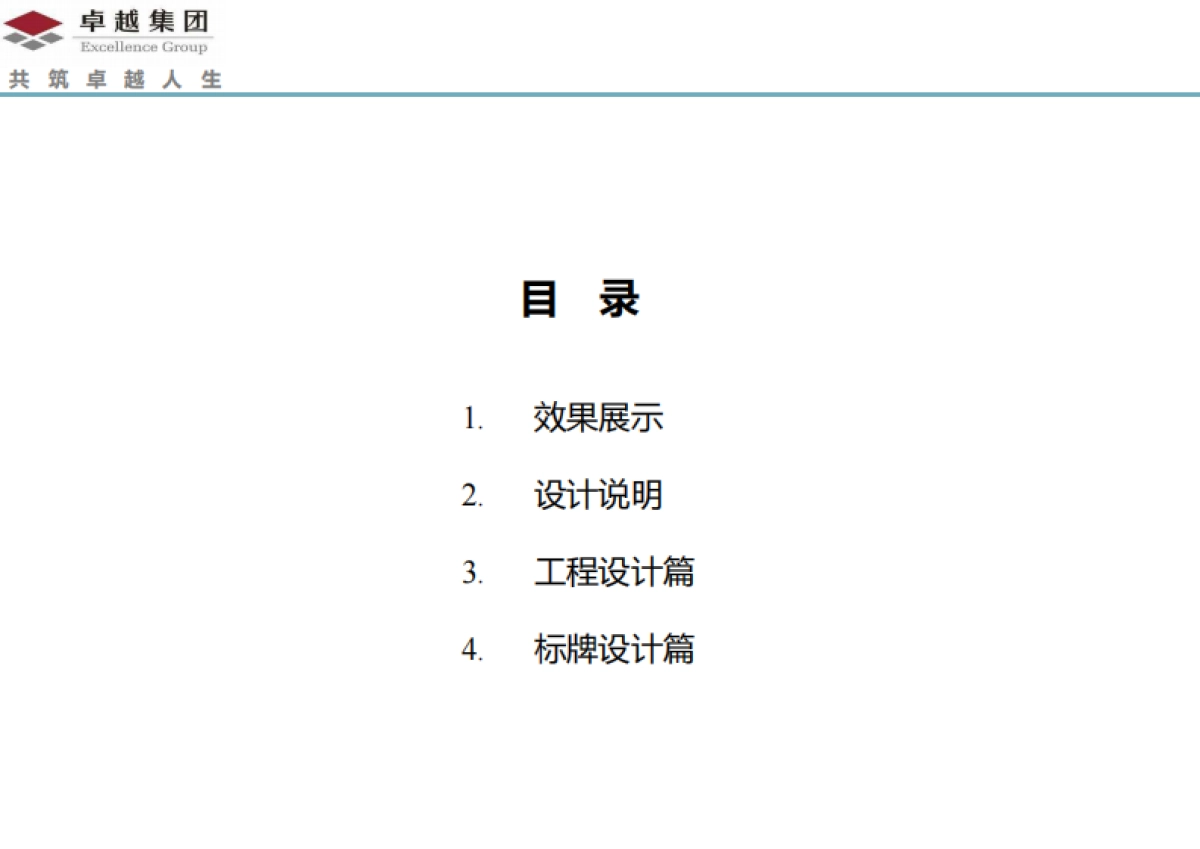Image resolution: width=1200 pixels, height=849 pixels.
Task: Click the 卓越集团 company name text
Action: (144, 21)
